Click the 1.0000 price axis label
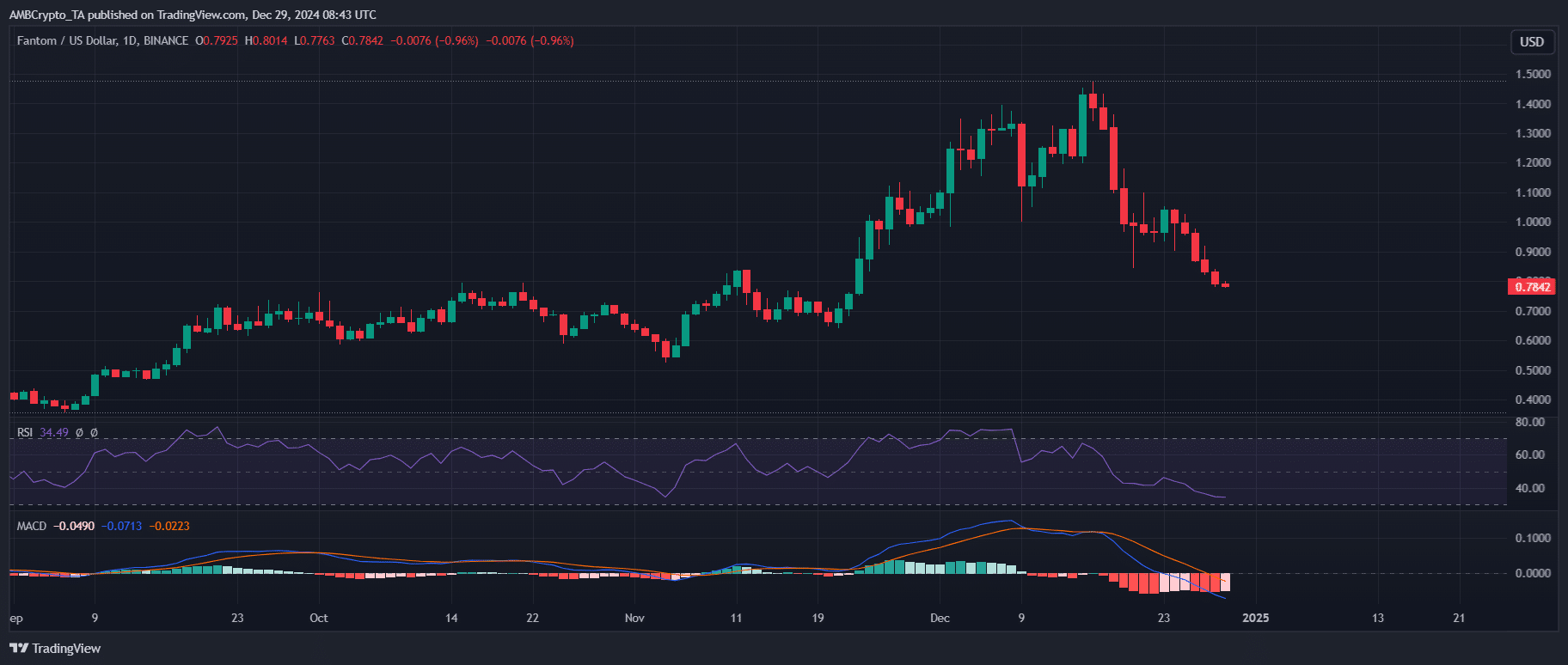Viewport: 1568px width, 665px height. click(x=1533, y=222)
